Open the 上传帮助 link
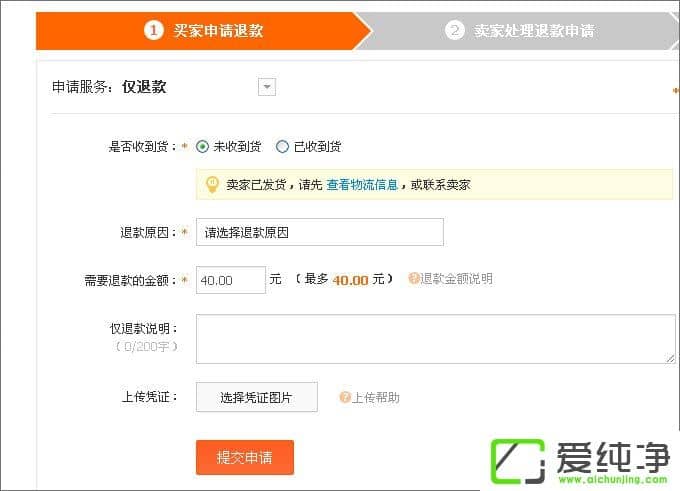 click(x=375, y=397)
